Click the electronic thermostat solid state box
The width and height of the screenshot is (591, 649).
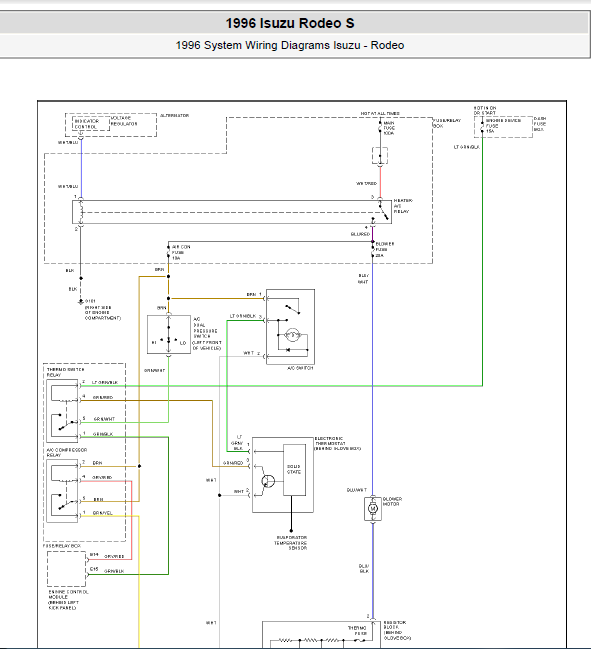click(x=294, y=470)
